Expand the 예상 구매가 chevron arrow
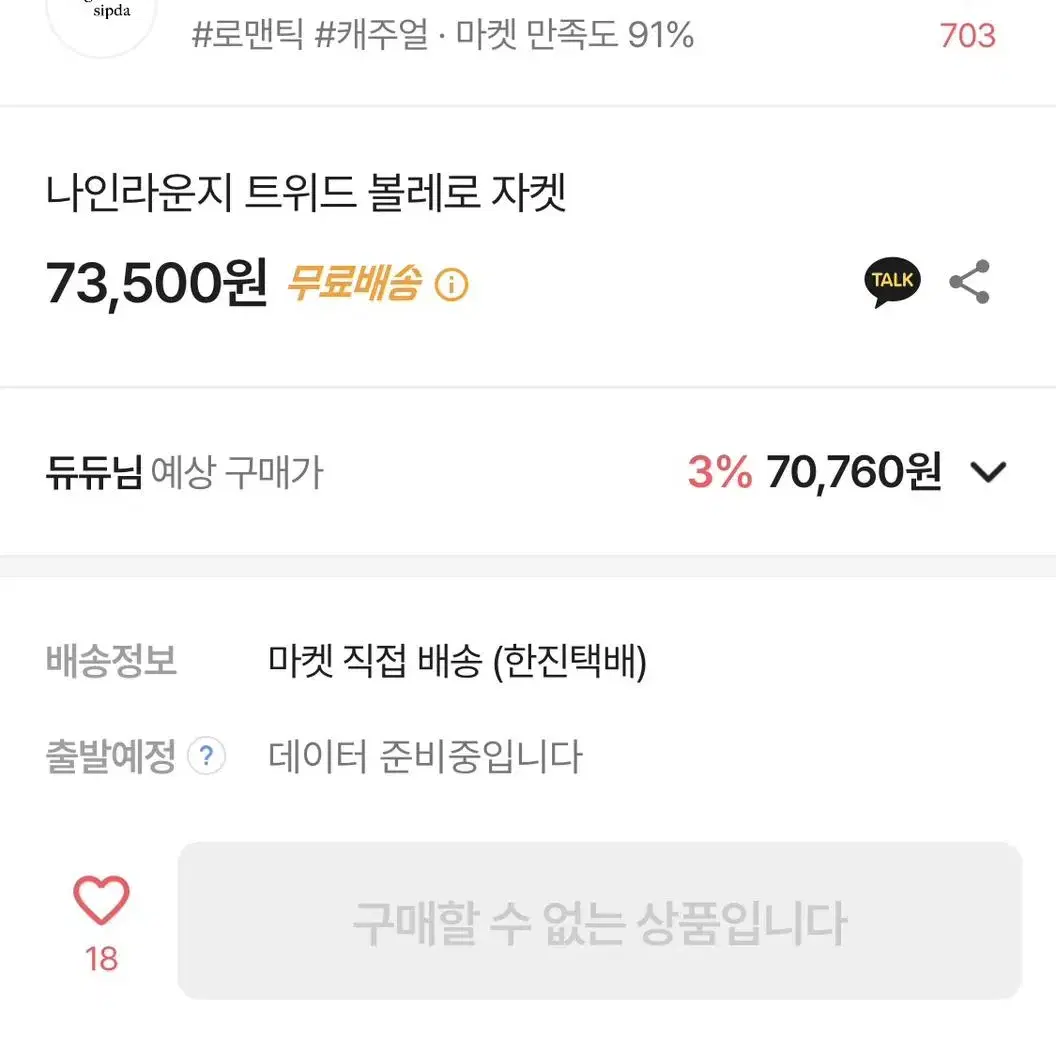Screen dimensions: 1056x1056 tap(988, 471)
